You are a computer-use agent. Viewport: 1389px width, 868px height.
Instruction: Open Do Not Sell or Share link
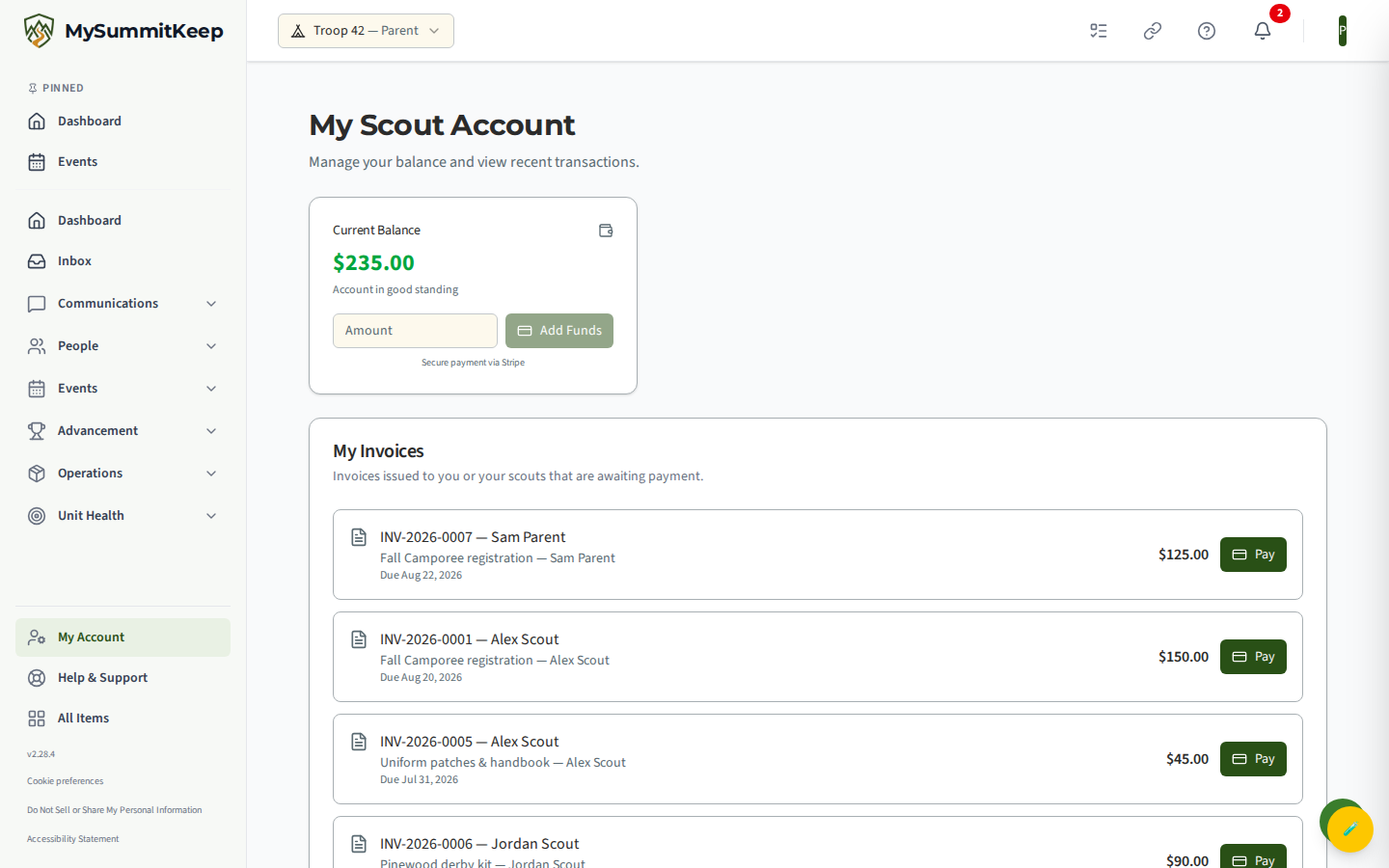click(115, 810)
